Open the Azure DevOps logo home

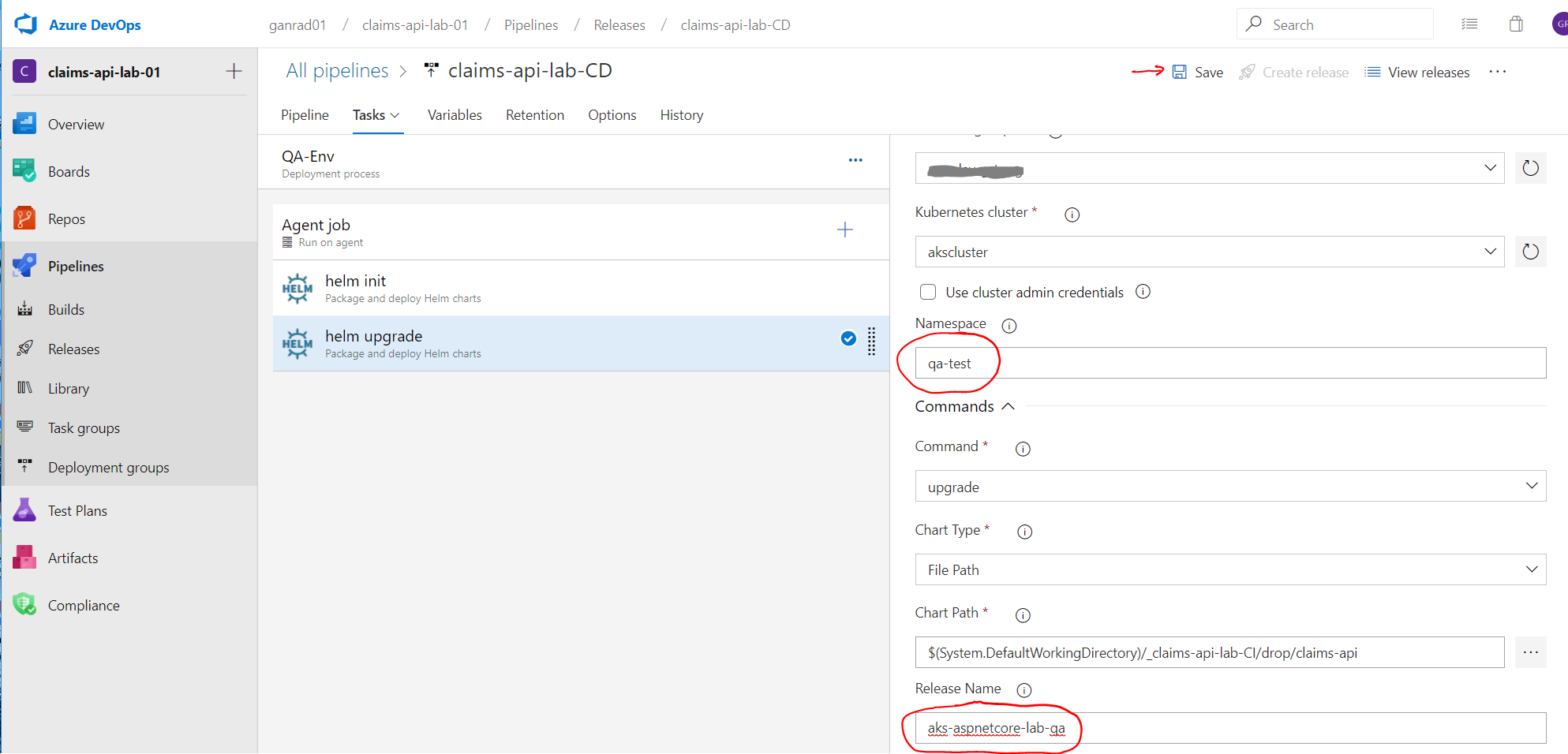(x=25, y=24)
